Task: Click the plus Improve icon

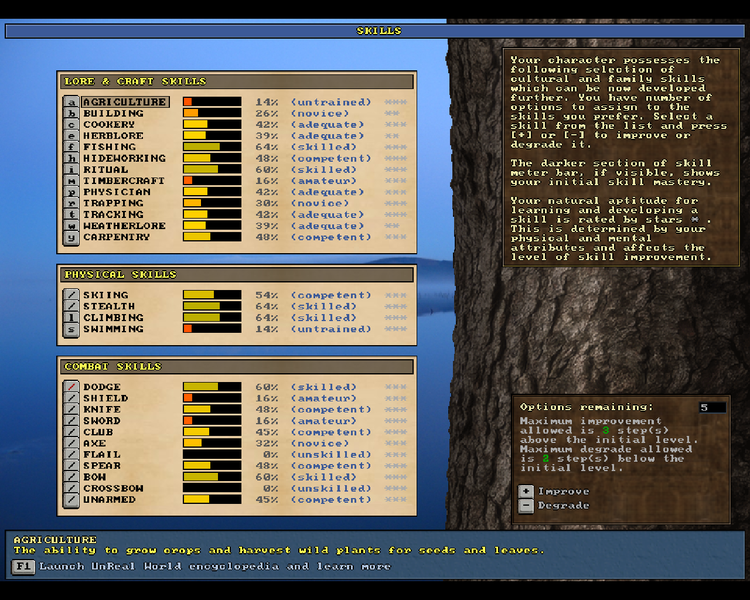Action: point(526,491)
